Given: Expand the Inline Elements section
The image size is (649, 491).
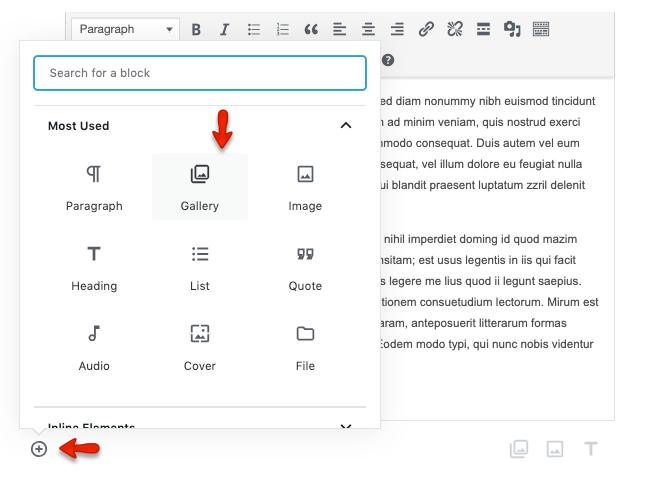Looking at the screenshot, I should tap(346, 427).
